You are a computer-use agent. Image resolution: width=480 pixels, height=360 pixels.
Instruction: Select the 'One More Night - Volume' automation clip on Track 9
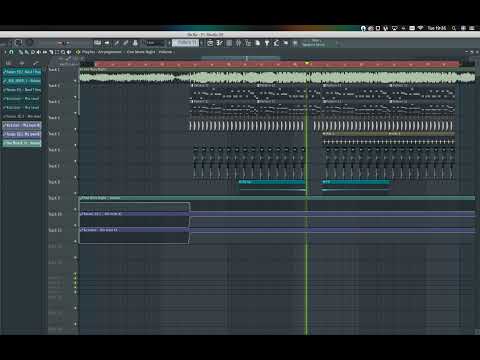277,198
